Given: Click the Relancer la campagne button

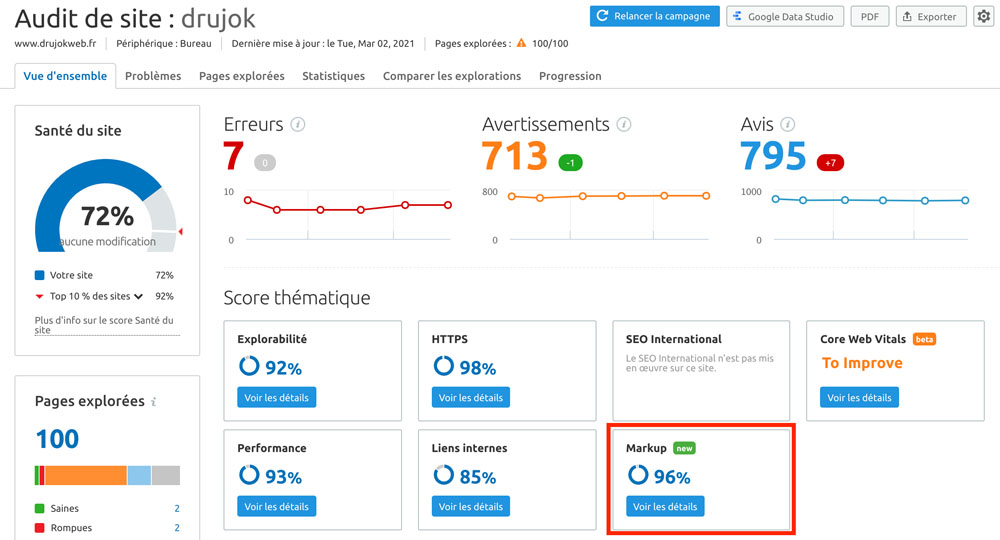Looking at the screenshot, I should click(654, 17).
